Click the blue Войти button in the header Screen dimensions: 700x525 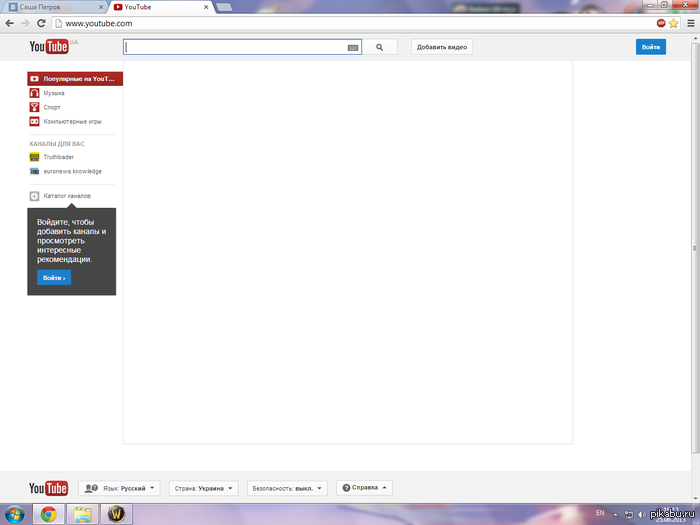(x=650, y=47)
